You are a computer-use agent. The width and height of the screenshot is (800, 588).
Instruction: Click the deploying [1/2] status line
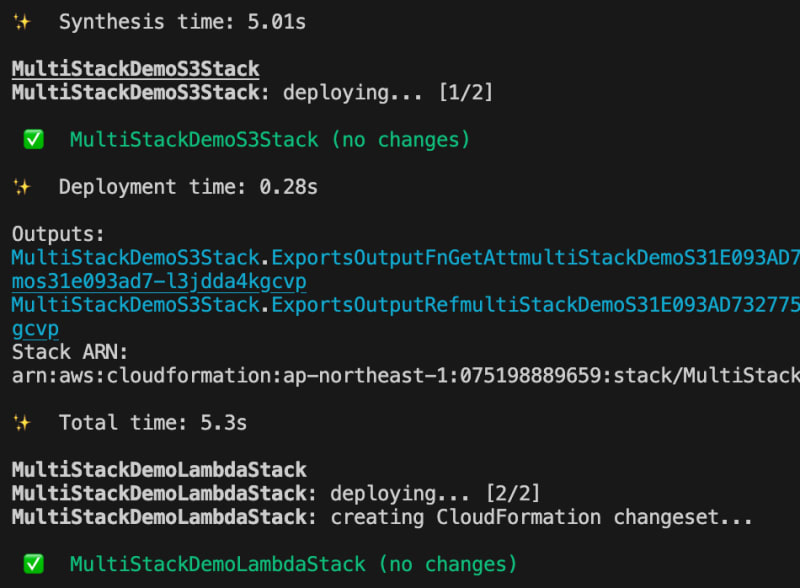pos(252,93)
